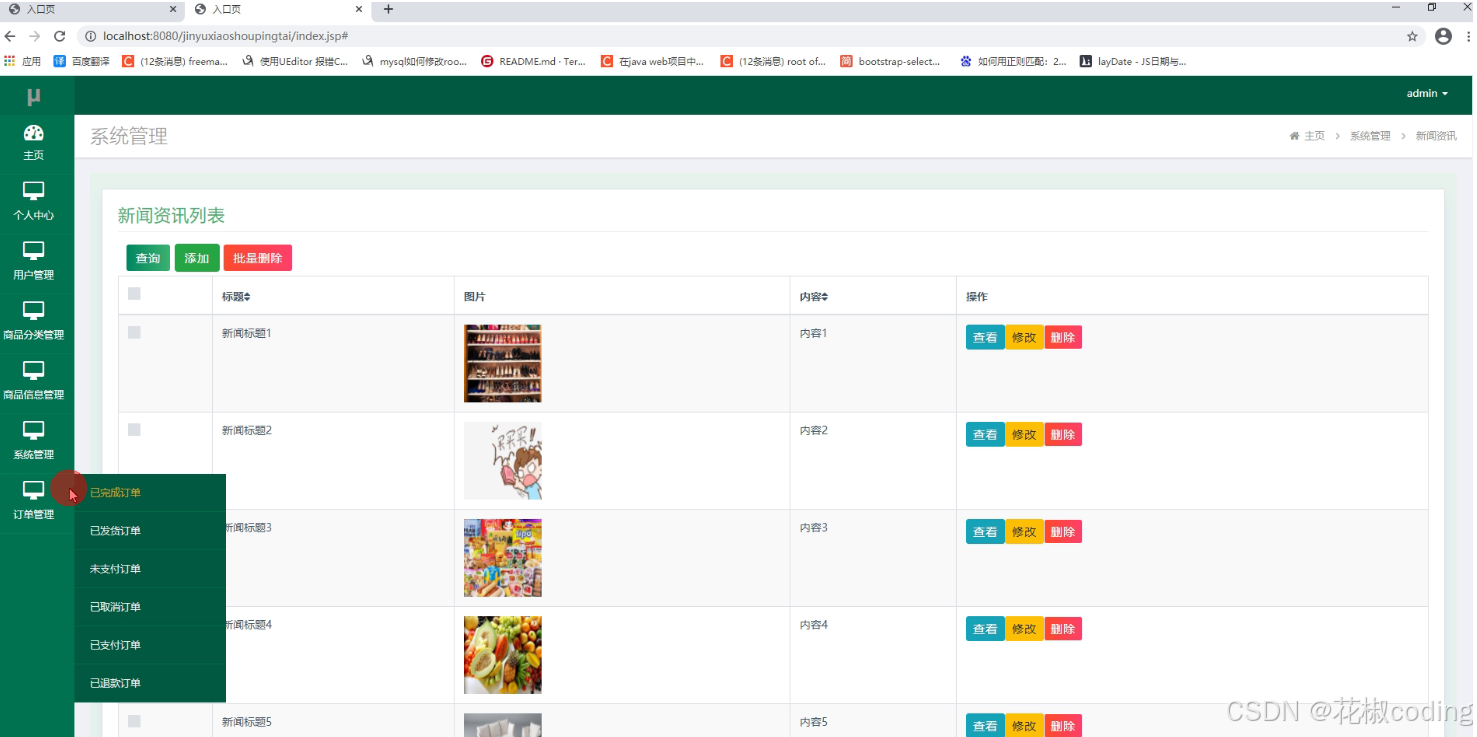Open the shoe rack thumbnail for 新闻标题1
This screenshot has width=1477, height=737.
(x=502, y=363)
